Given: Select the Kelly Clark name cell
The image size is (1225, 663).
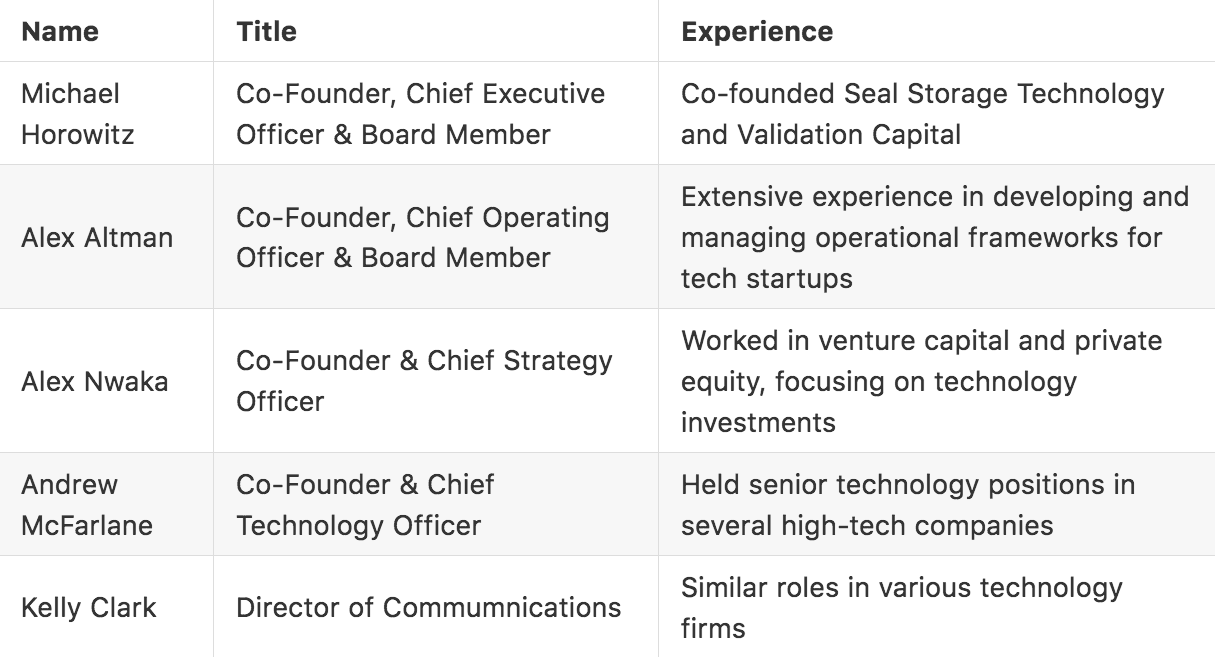Looking at the screenshot, I should tap(89, 608).
